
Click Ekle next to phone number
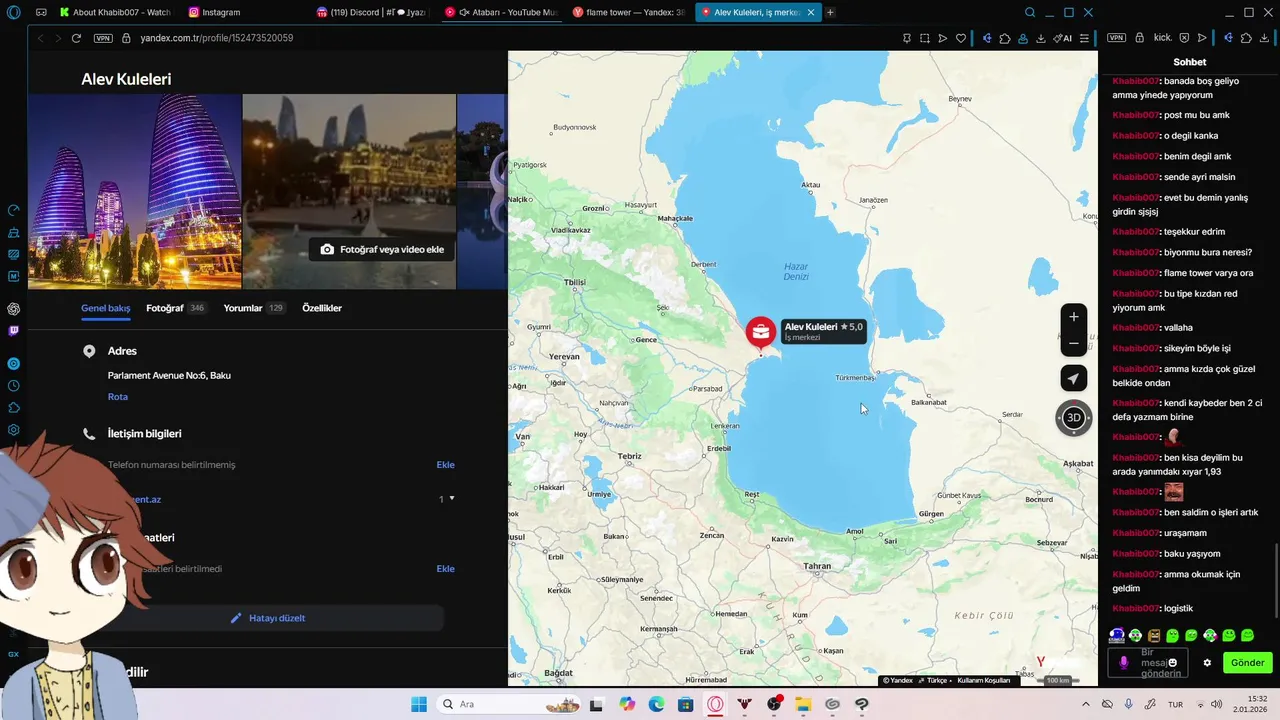point(445,465)
